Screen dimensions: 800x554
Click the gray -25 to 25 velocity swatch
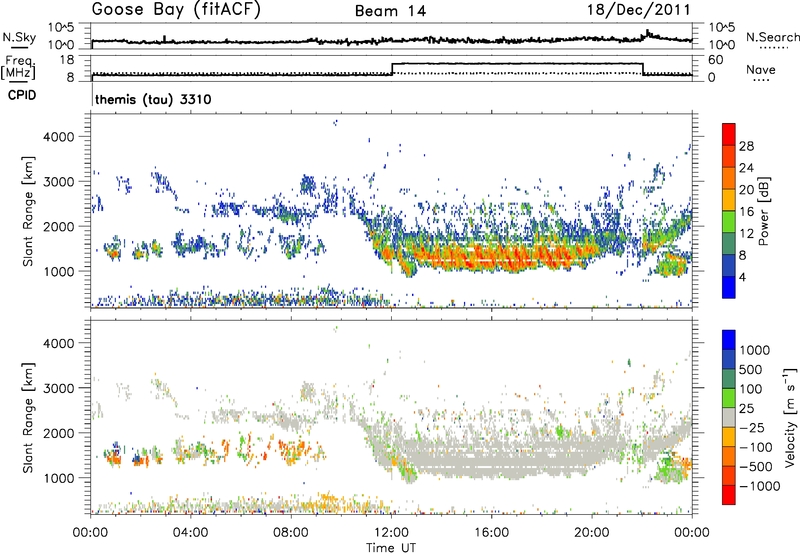(729, 418)
